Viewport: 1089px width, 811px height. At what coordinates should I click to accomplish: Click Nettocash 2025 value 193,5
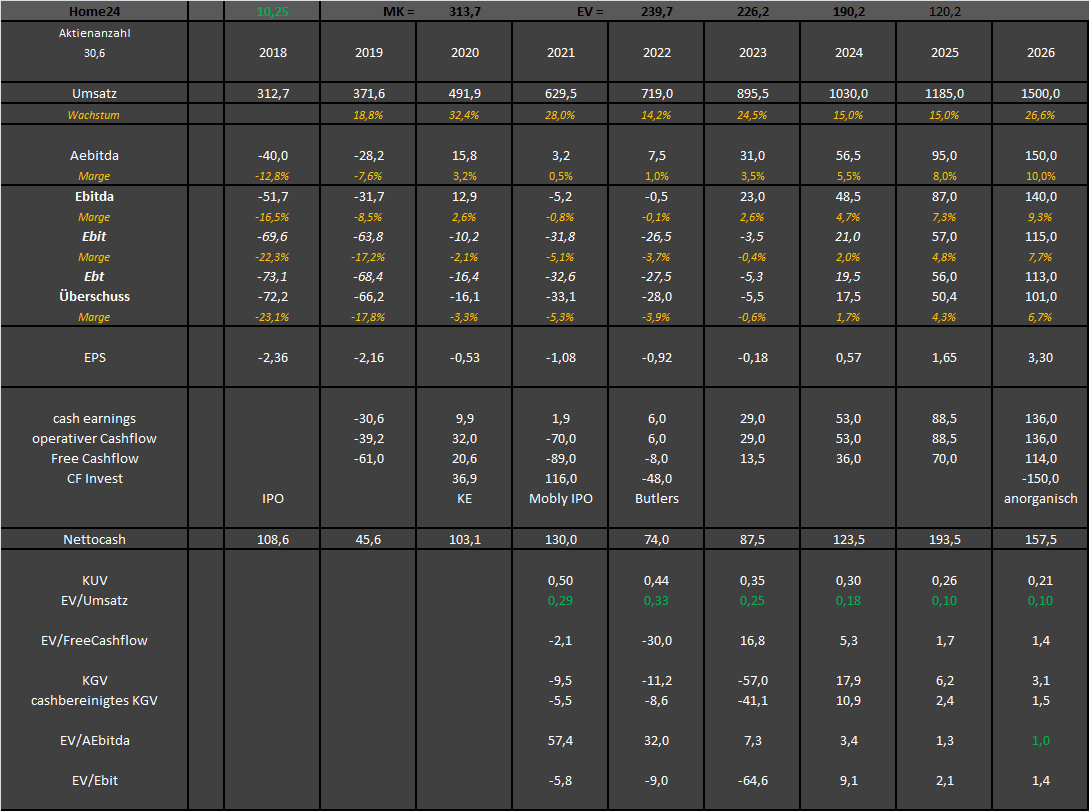(x=945, y=540)
